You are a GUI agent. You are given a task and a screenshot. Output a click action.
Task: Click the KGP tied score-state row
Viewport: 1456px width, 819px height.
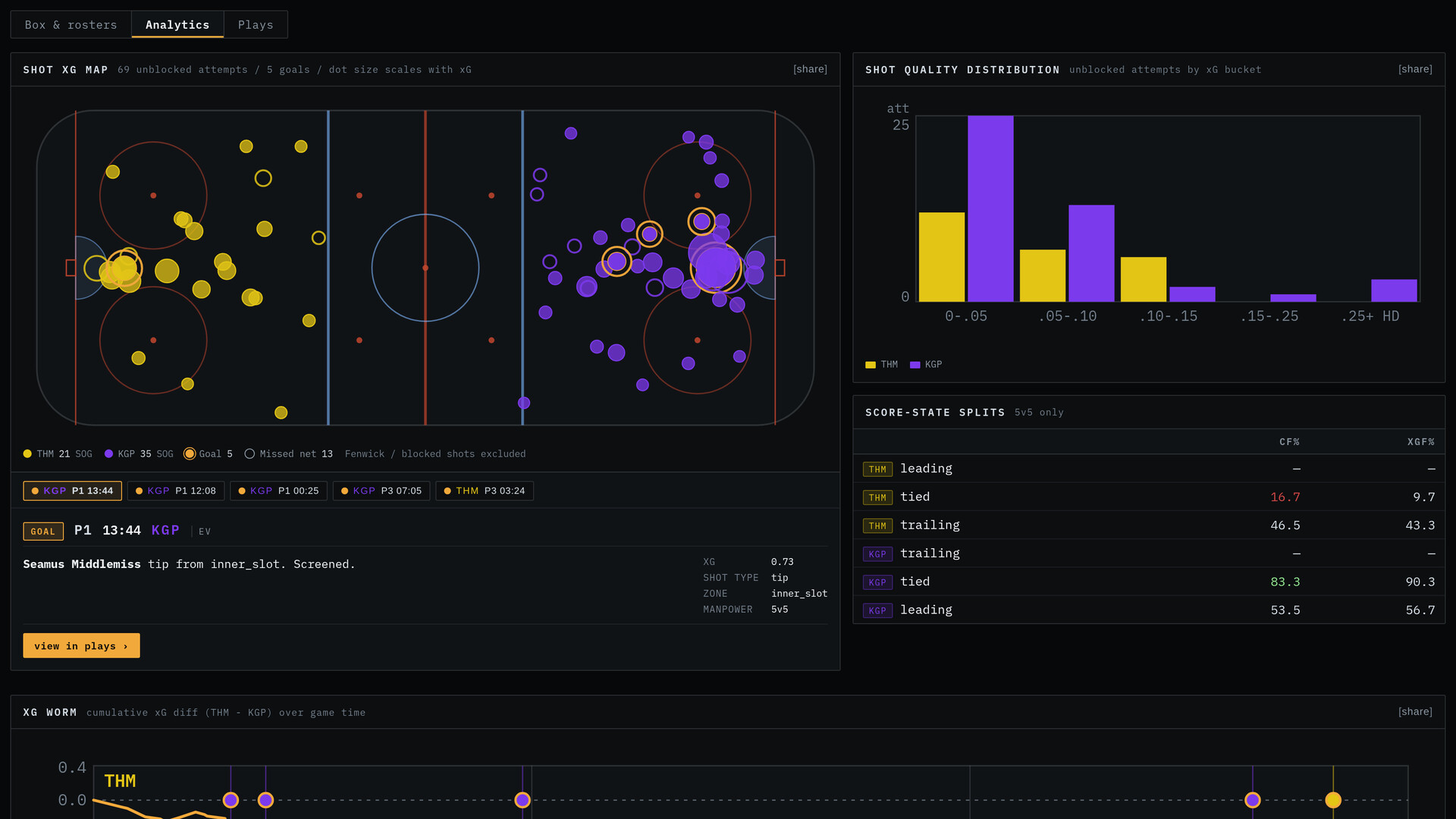1149,582
